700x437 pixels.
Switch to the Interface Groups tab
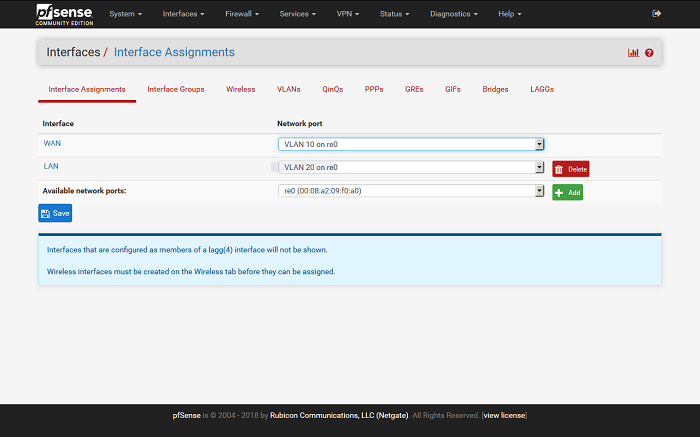point(176,89)
